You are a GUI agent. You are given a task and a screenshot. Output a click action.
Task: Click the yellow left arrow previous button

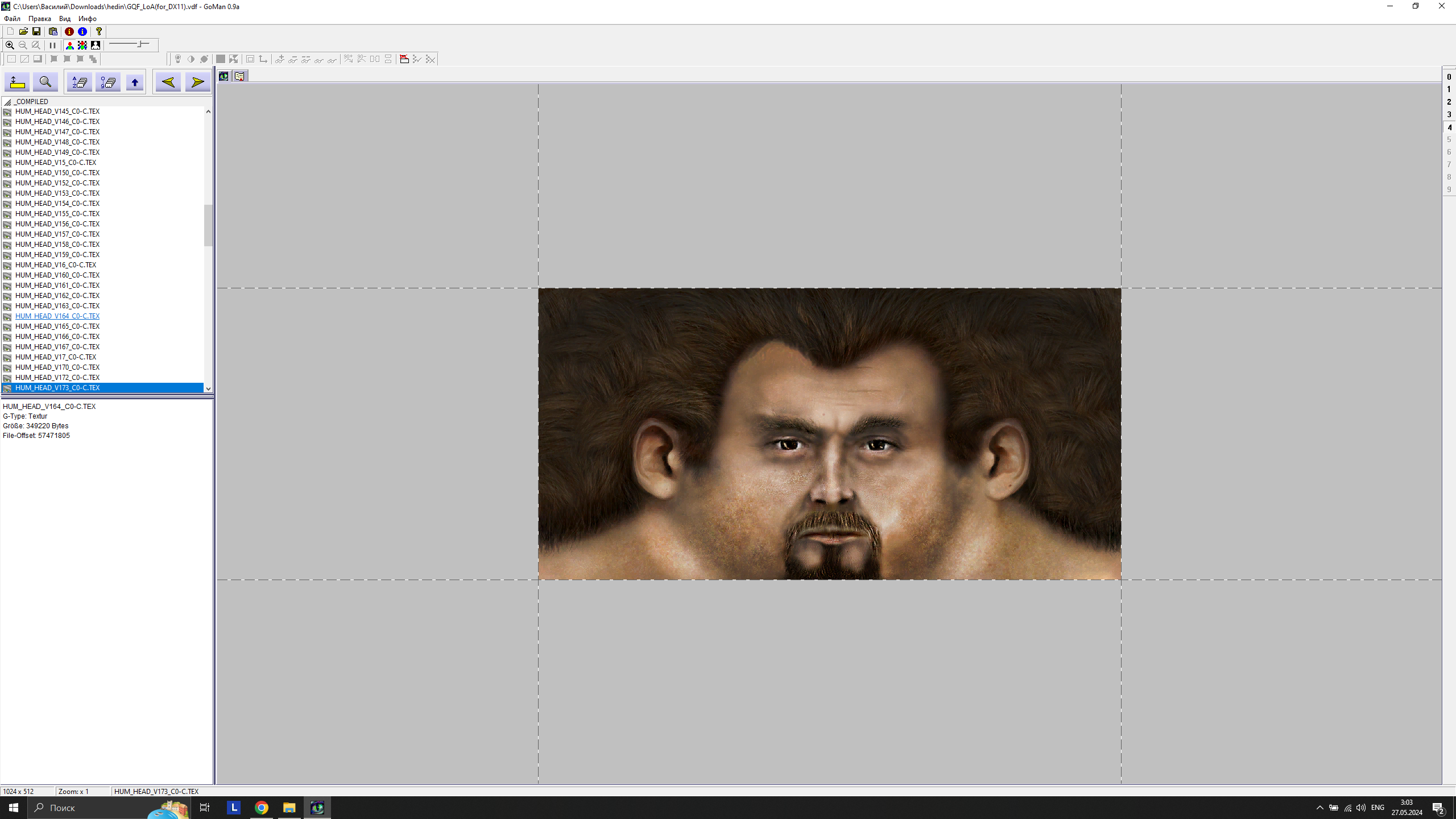pos(168,82)
